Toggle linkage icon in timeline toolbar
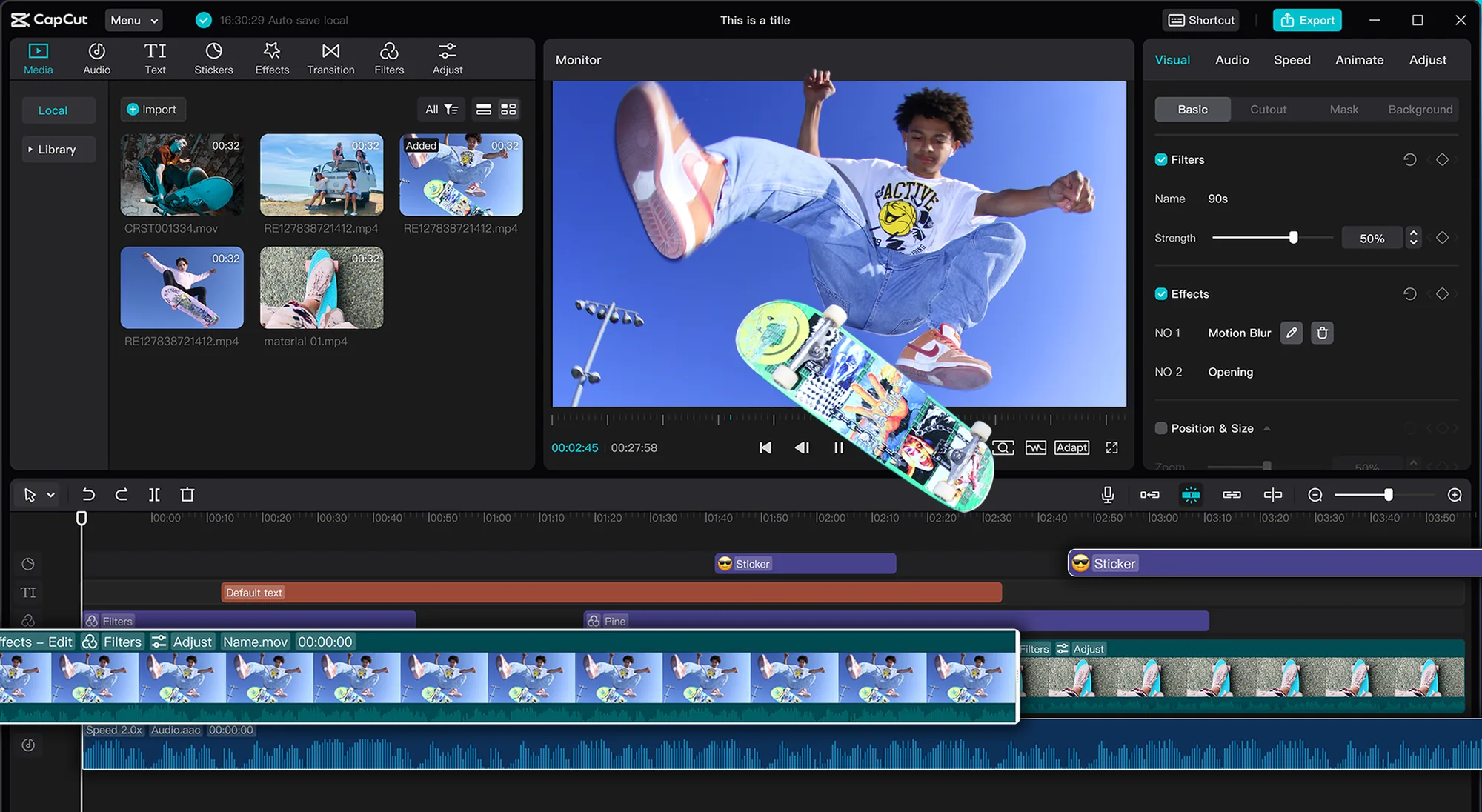Screen dimensions: 1482x812 [x=1232, y=494]
